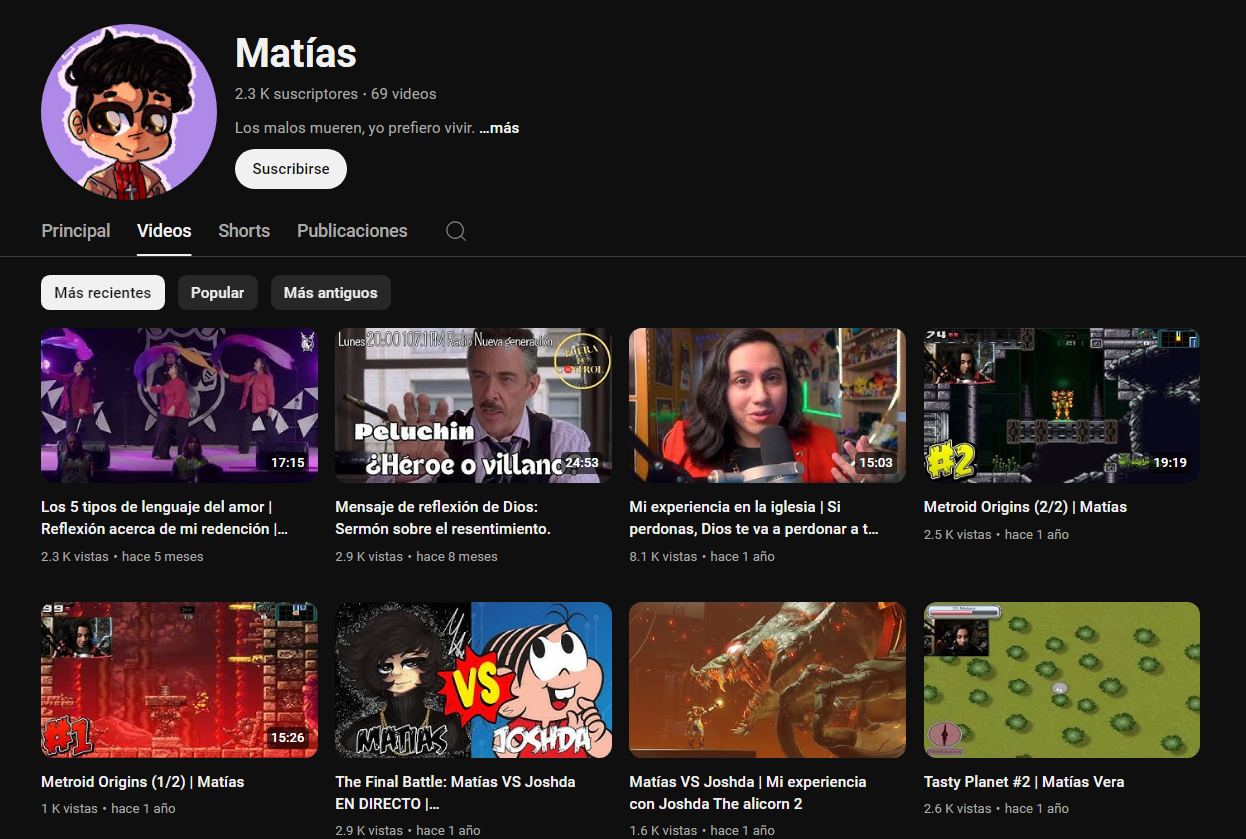Screen dimensions: 1246x839
Task: Click '8.1 K vistas' metadata text
Action: coord(663,556)
